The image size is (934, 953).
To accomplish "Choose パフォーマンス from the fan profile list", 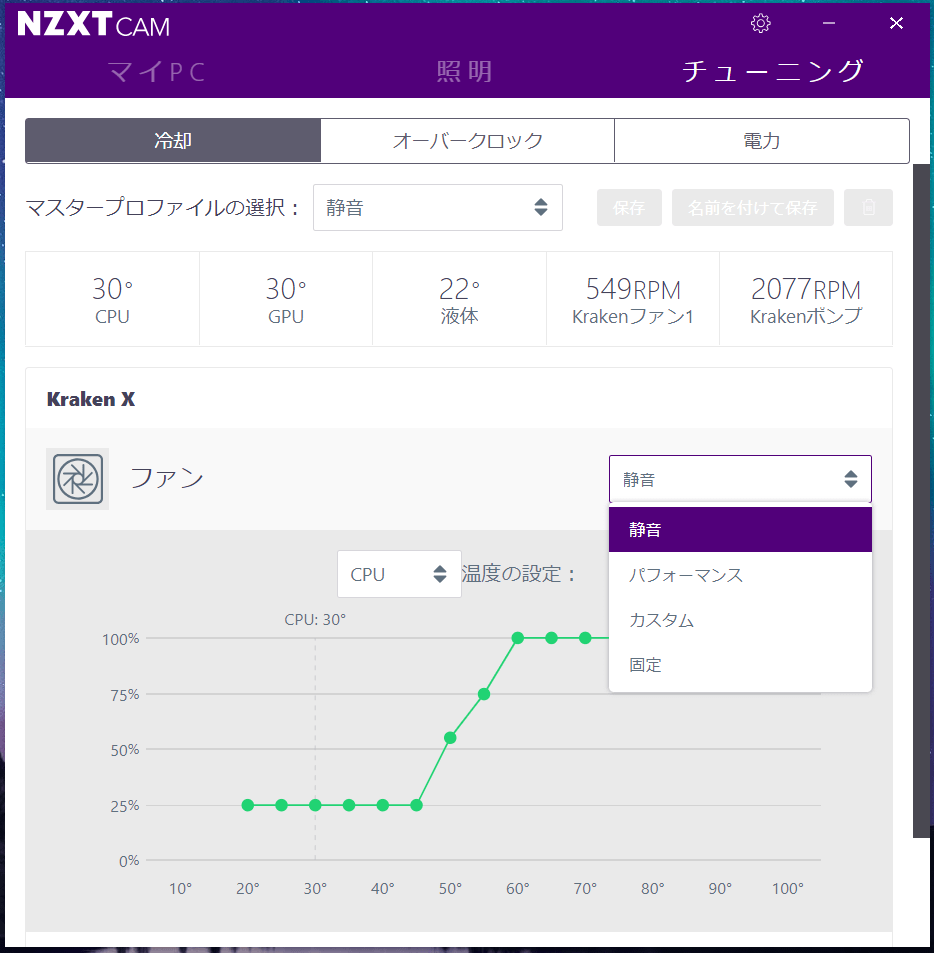I will click(x=740, y=575).
